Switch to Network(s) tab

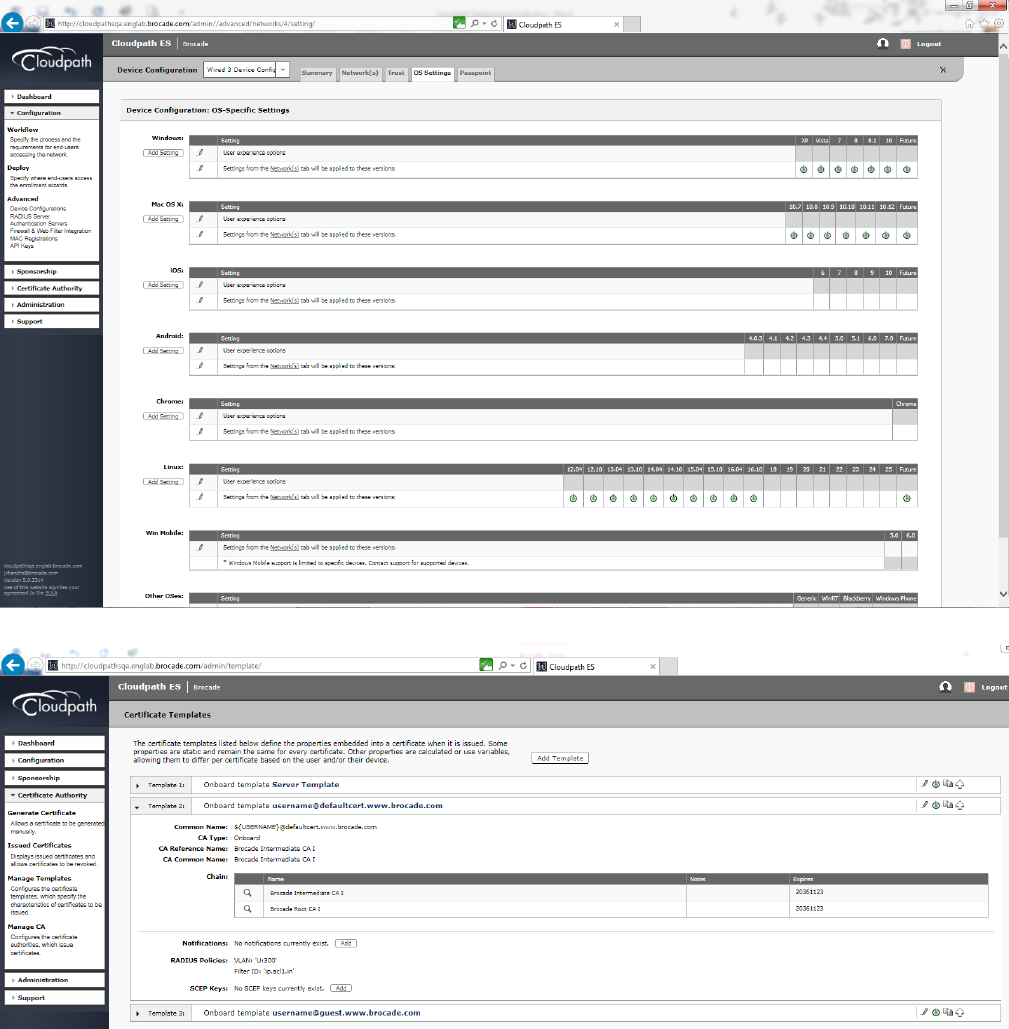pos(360,73)
